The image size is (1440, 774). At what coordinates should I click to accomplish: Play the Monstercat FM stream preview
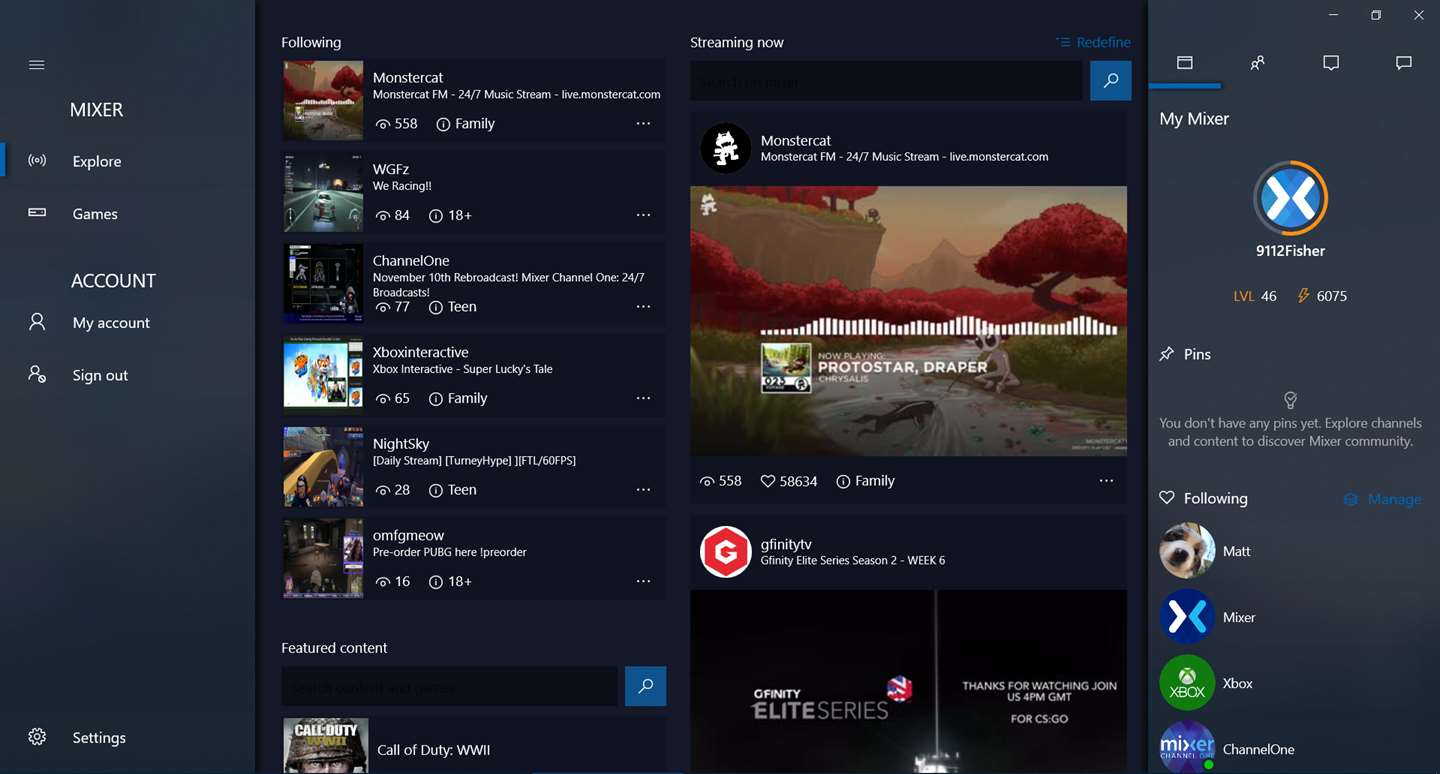click(x=908, y=321)
